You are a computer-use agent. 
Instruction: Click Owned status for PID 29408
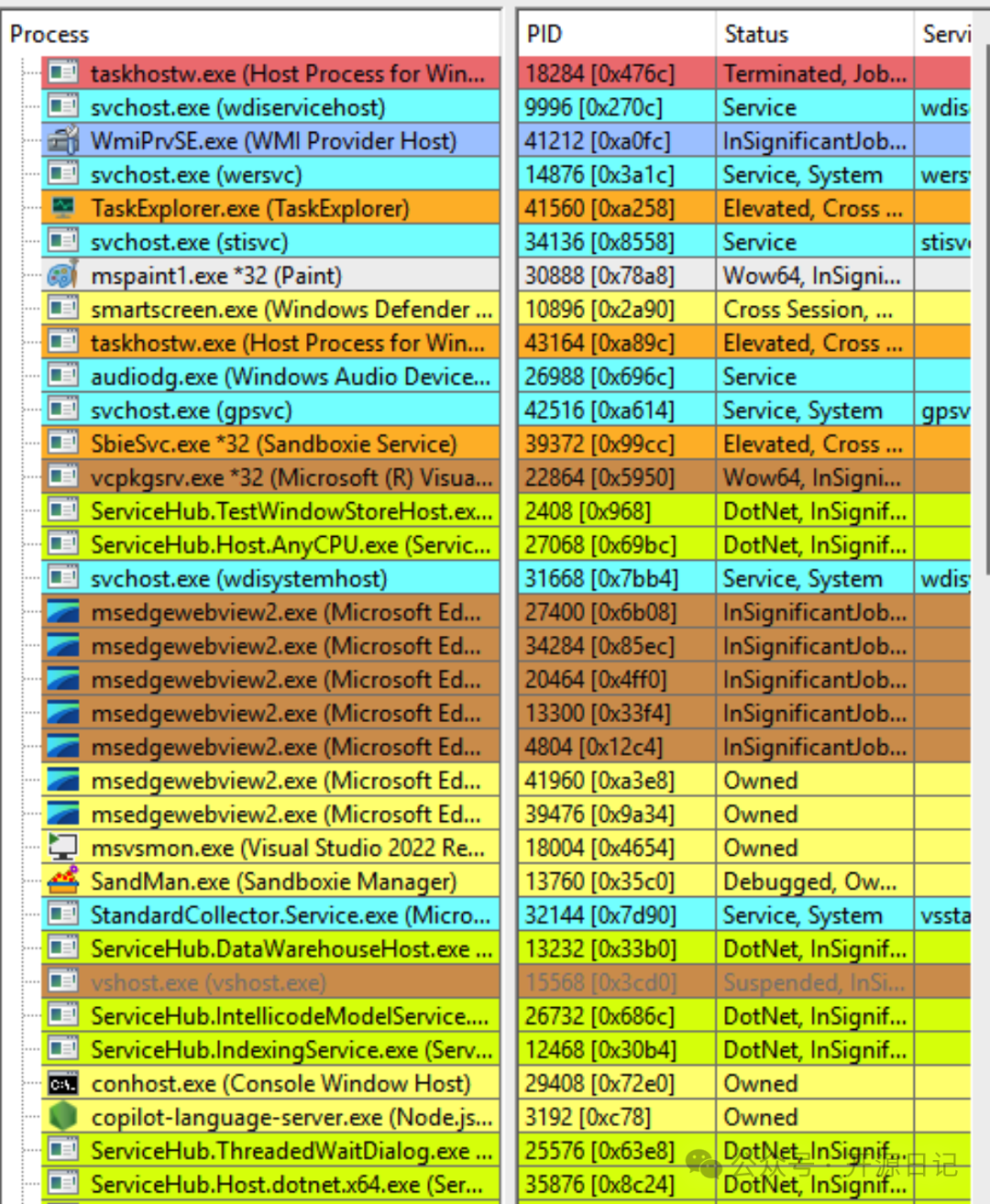814,1083
